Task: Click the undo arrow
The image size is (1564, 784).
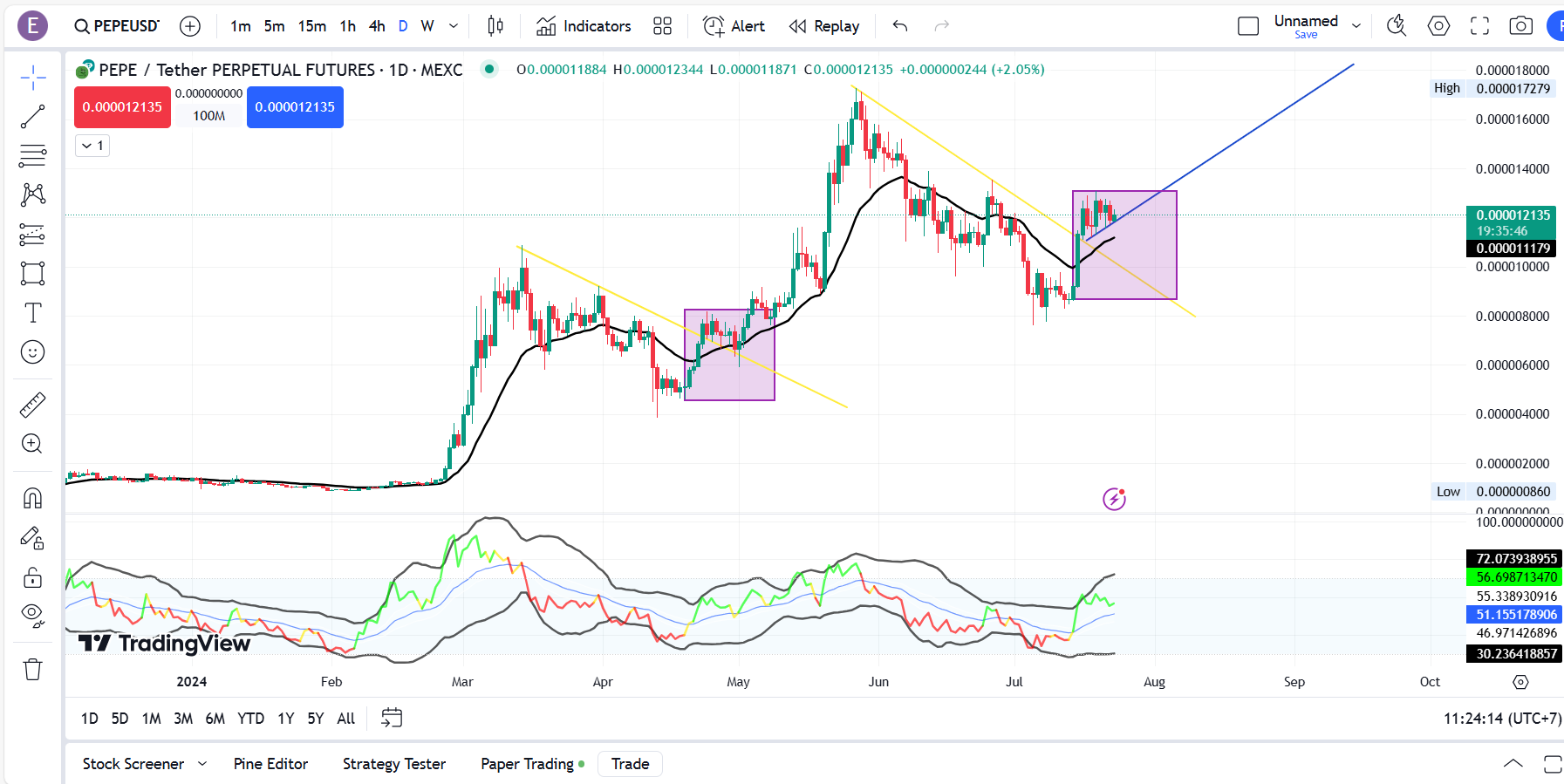Action: [900, 26]
